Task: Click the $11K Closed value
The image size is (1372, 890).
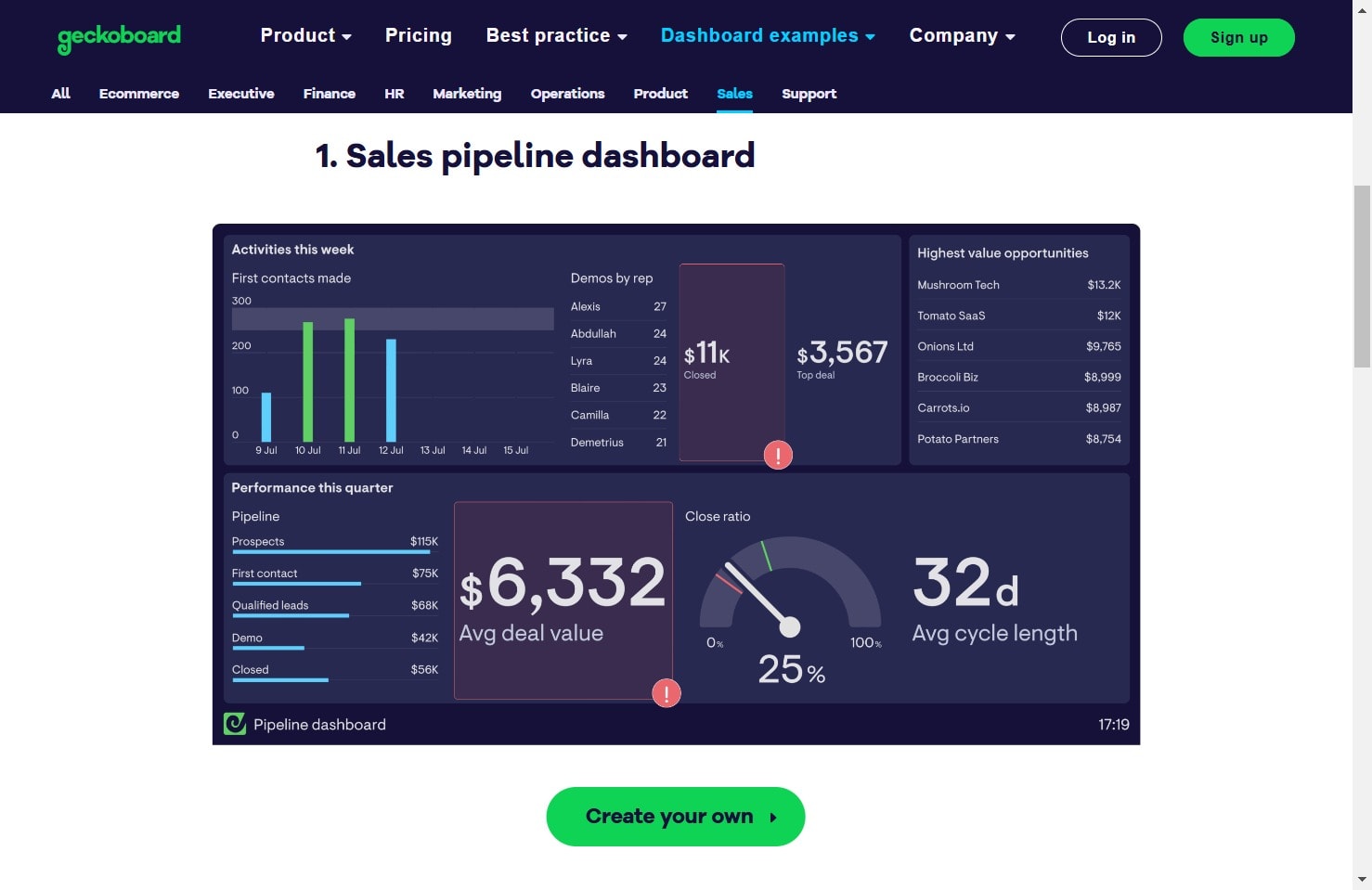Action: 706,354
